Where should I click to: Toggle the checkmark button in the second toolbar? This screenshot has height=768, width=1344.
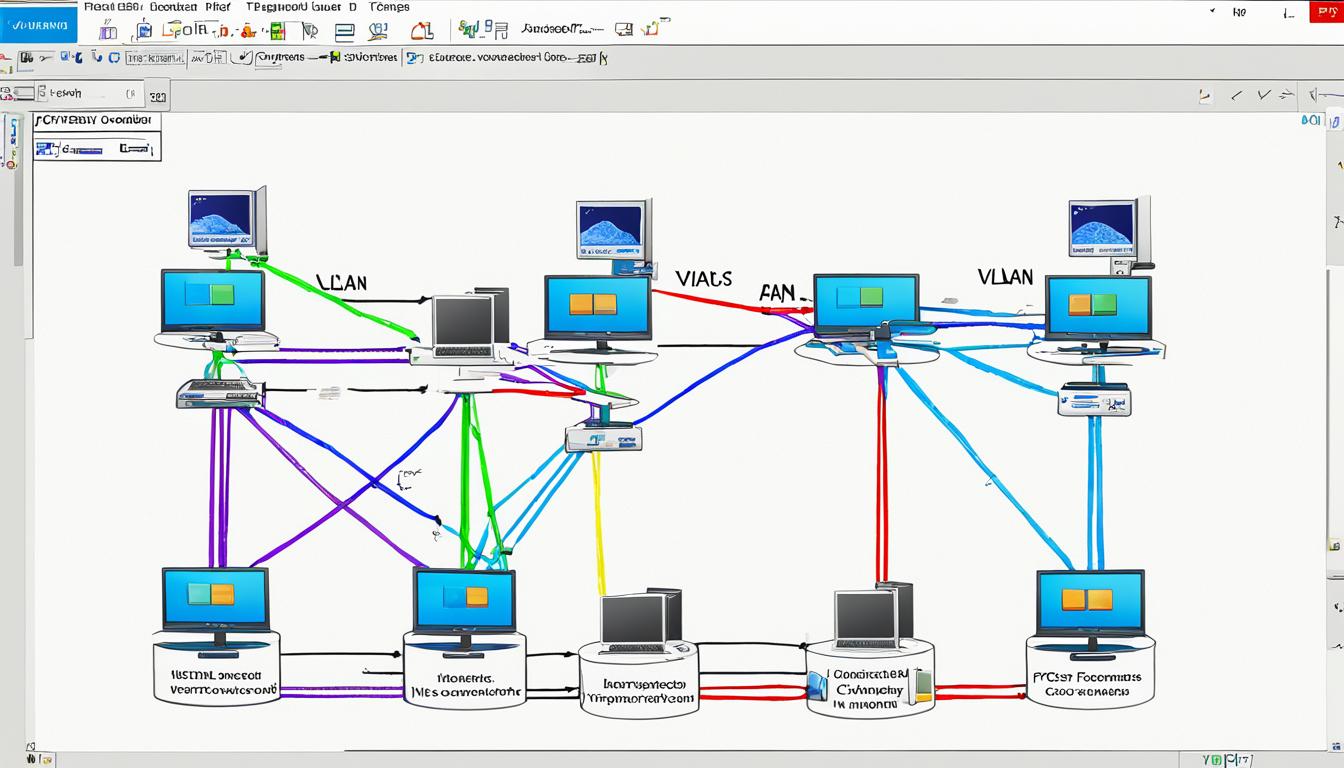[x=241, y=58]
